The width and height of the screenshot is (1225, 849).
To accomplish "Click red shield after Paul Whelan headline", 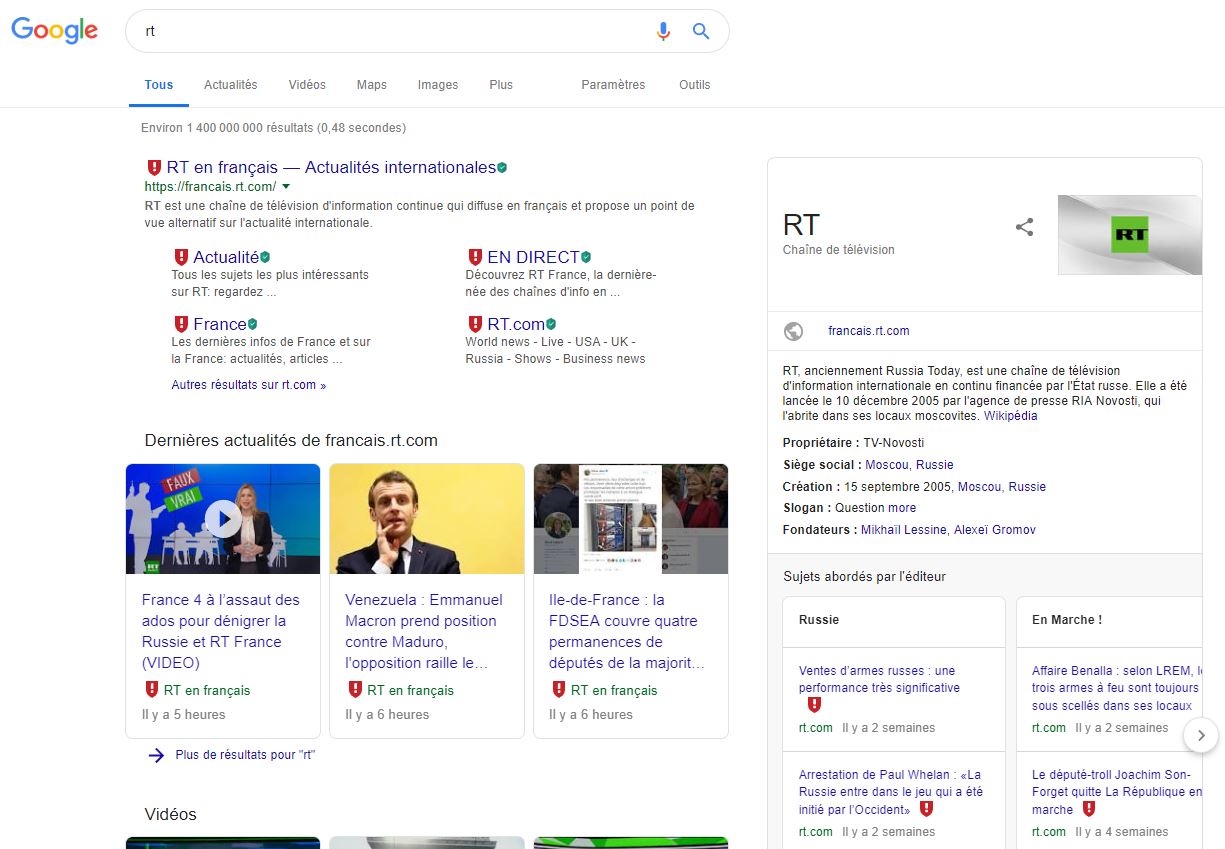I will click(x=926, y=809).
